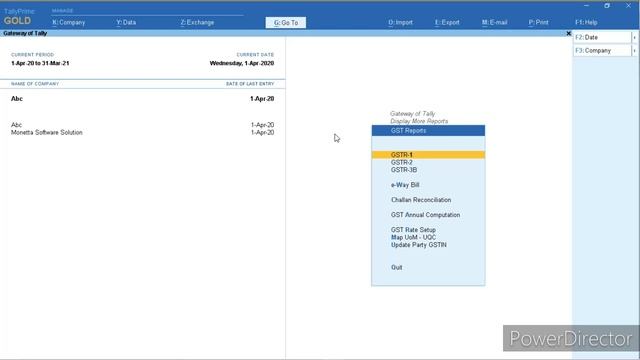Image resolution: width=640 pixels, height=360 pixels.
Task: Select GSTR-1 report
Action: coord(428,155)
